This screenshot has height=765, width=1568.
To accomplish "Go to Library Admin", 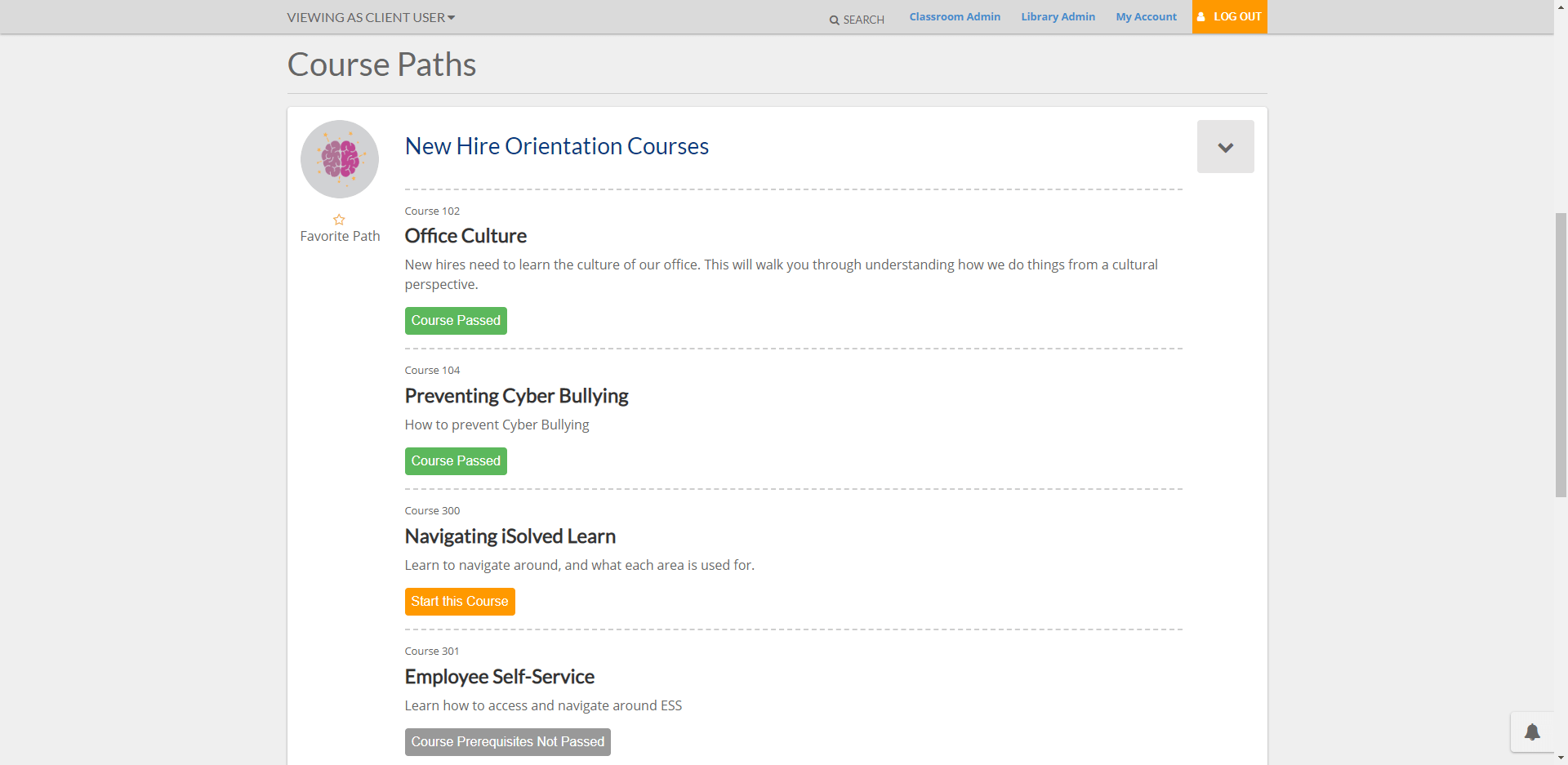I will (x=1058, y=16).
